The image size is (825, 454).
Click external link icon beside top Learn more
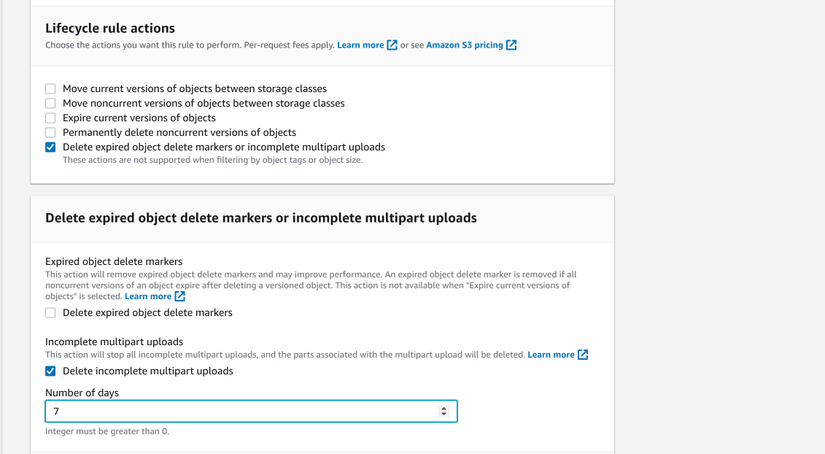coord(392,45)
